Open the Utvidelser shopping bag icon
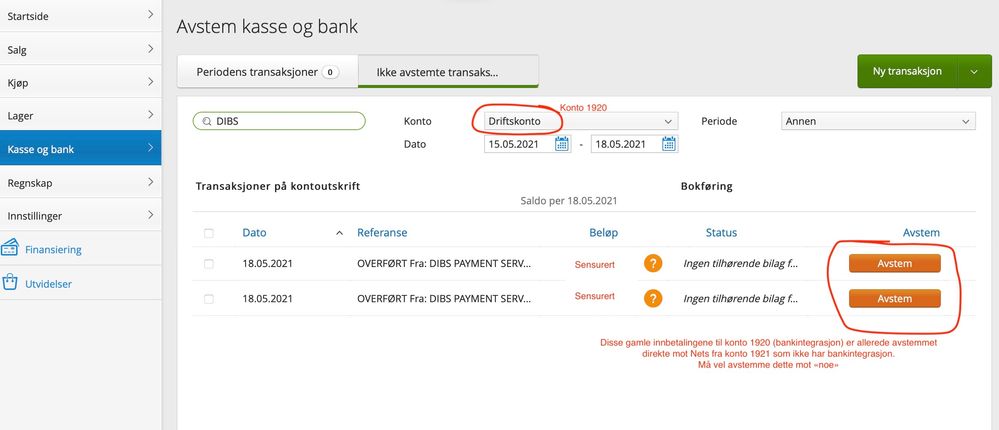This screenshot has height=430, width=999. [10, 282]
